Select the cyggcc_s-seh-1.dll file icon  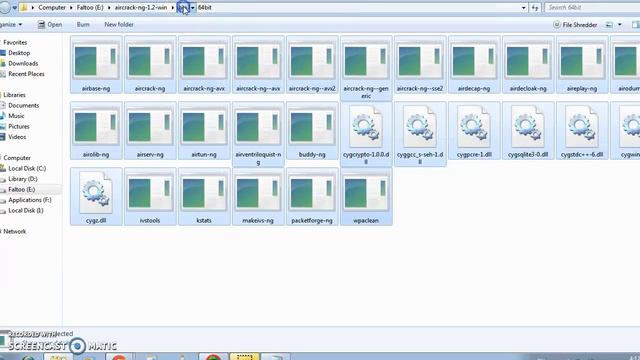pyautogui.click(x=420, y=127)
